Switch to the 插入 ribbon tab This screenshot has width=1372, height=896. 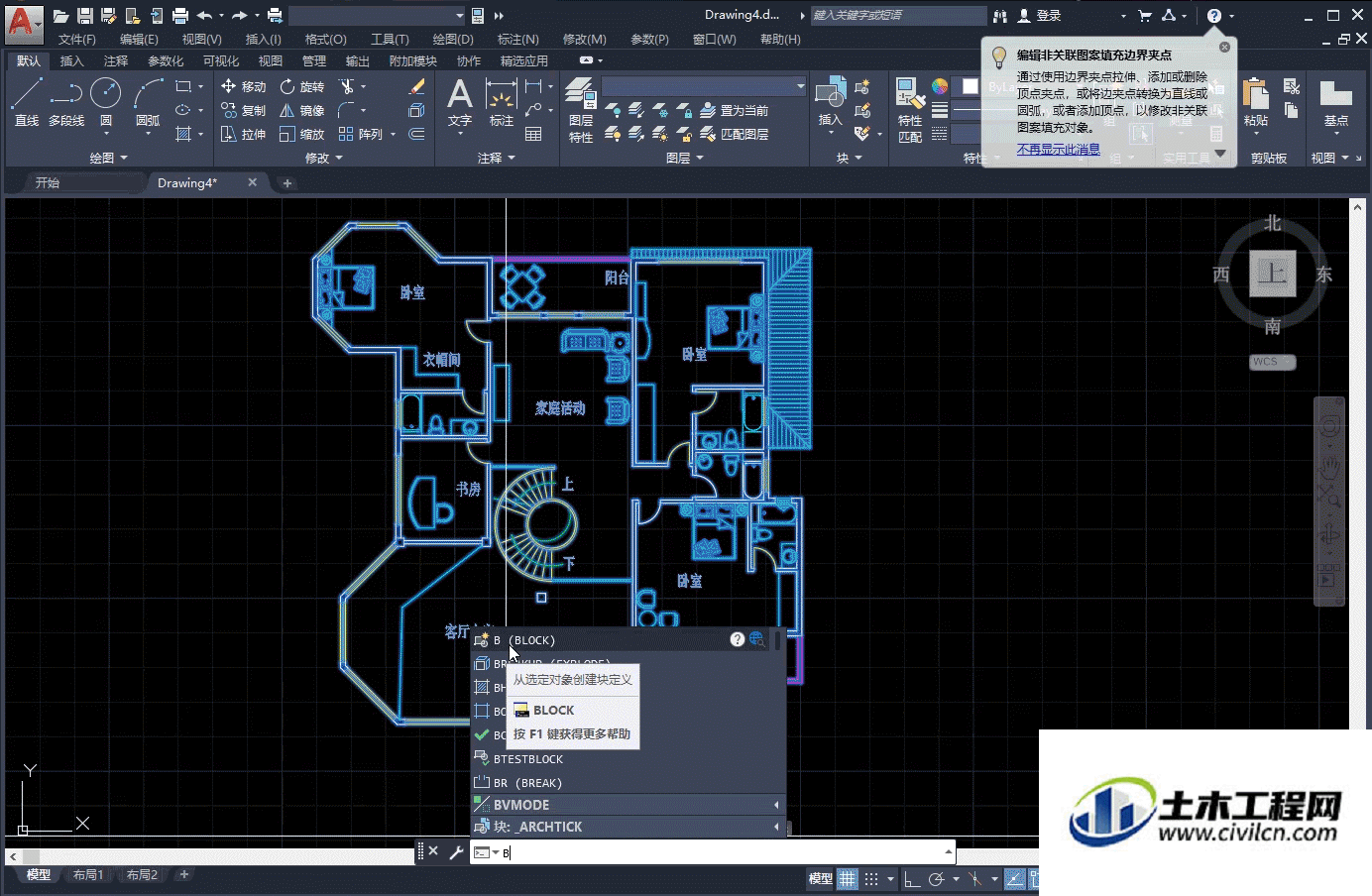click(x=72, y=60)
